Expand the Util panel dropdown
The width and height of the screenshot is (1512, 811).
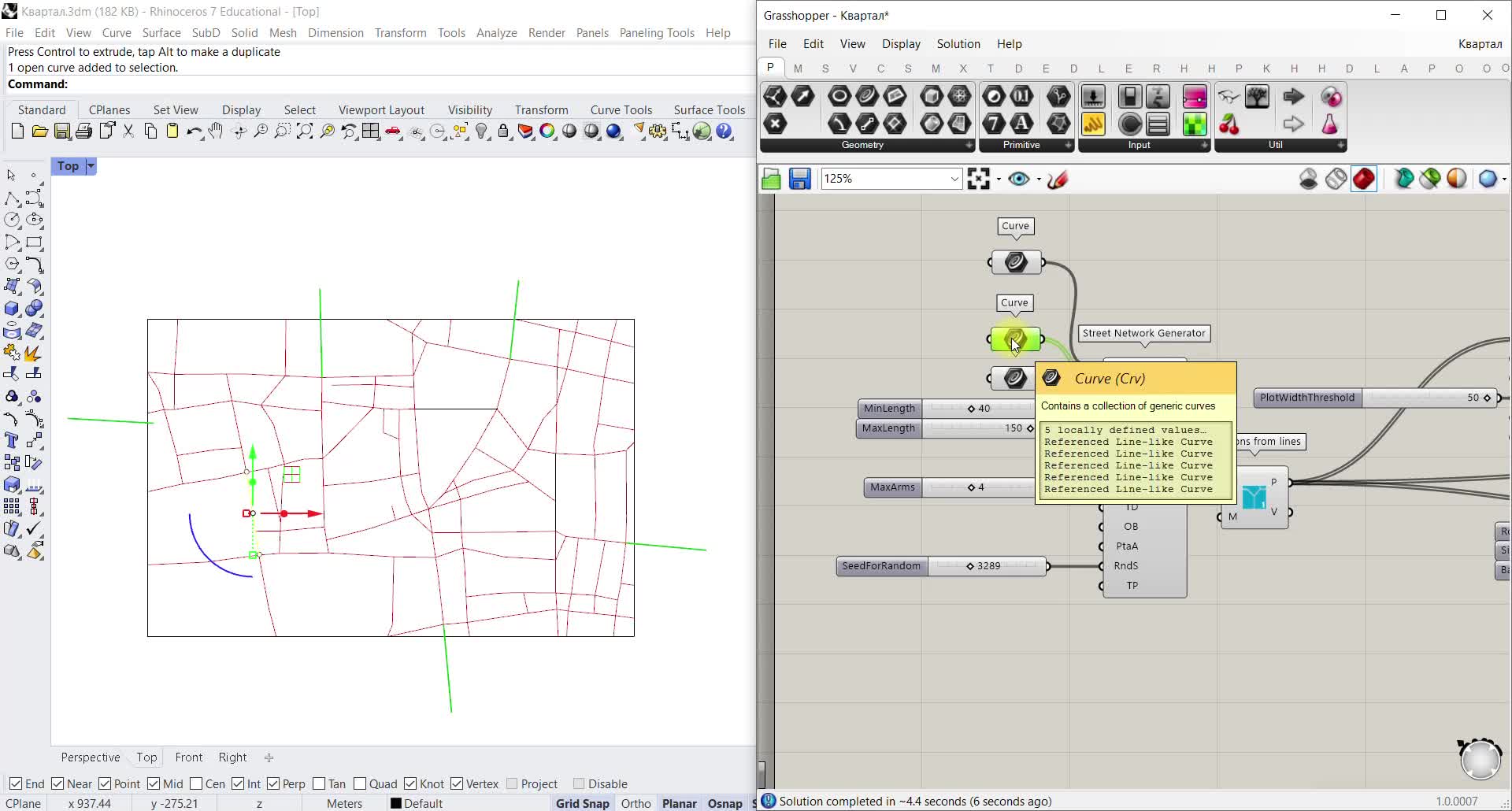click(x=1340, y=145)
